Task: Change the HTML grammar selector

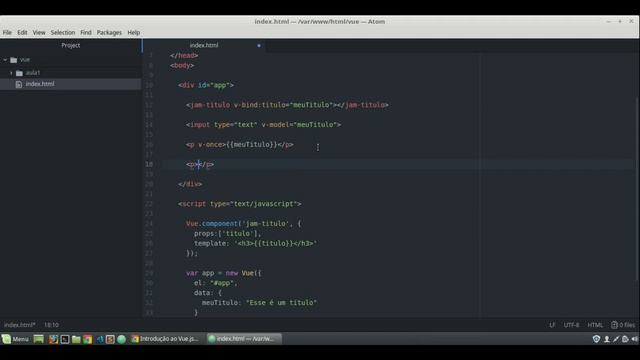Action: [595, 325]
